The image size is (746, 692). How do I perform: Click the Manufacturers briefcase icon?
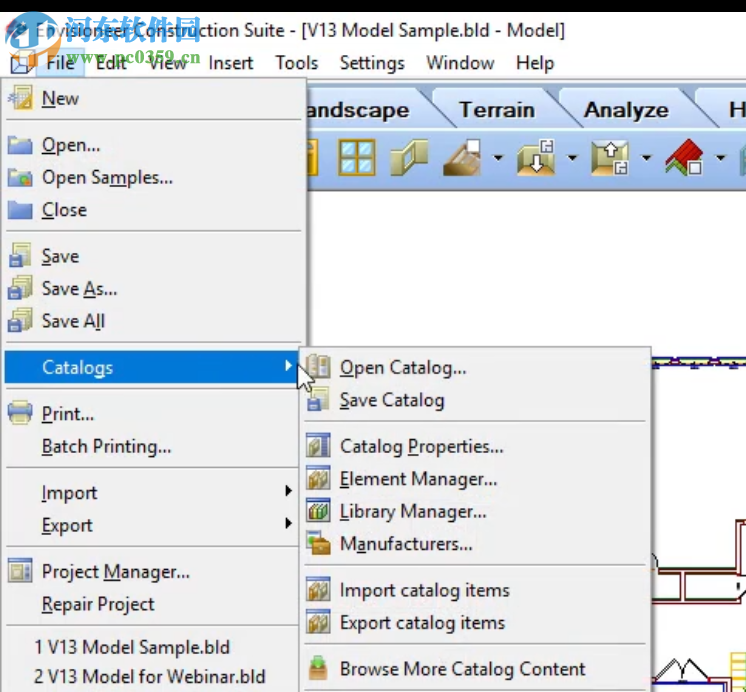click(318, 543)
